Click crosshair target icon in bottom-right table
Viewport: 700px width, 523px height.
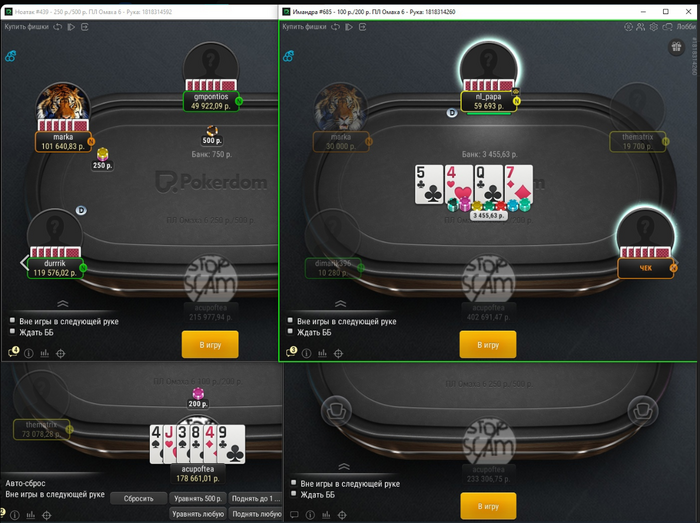[x=342, y=515]
